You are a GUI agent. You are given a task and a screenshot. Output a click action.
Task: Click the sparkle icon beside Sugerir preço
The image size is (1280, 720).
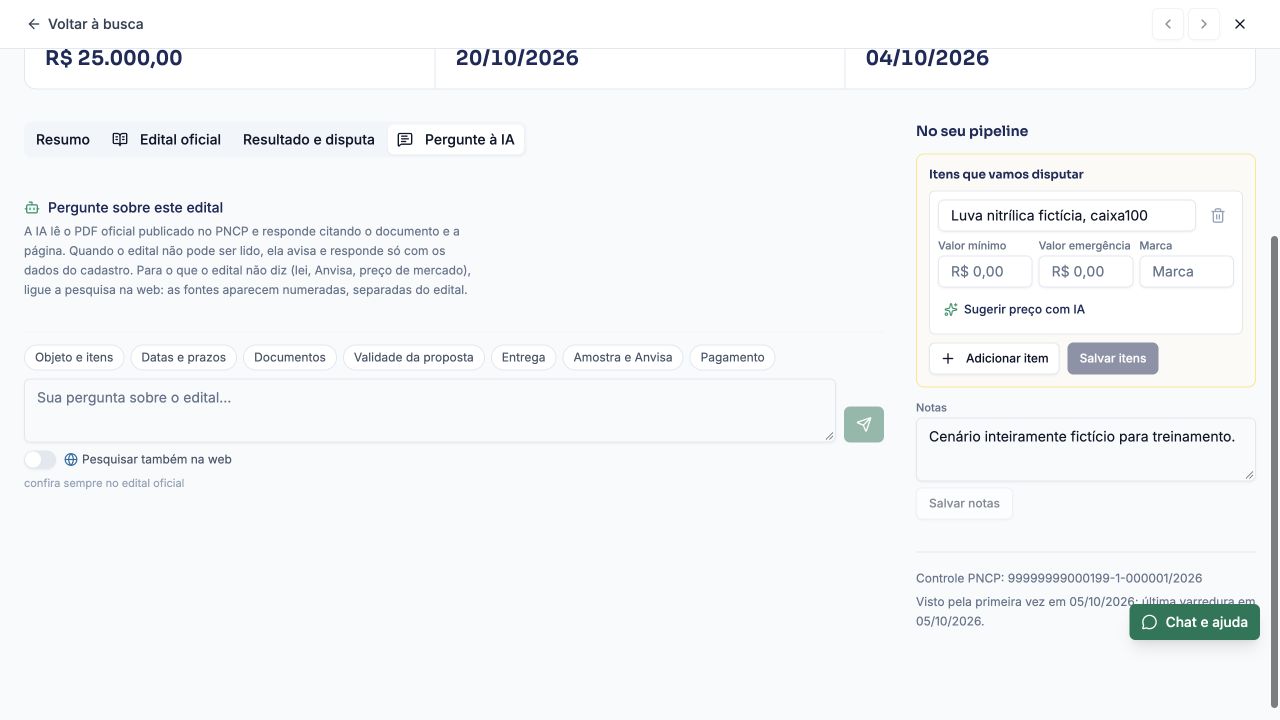point(951,310)
